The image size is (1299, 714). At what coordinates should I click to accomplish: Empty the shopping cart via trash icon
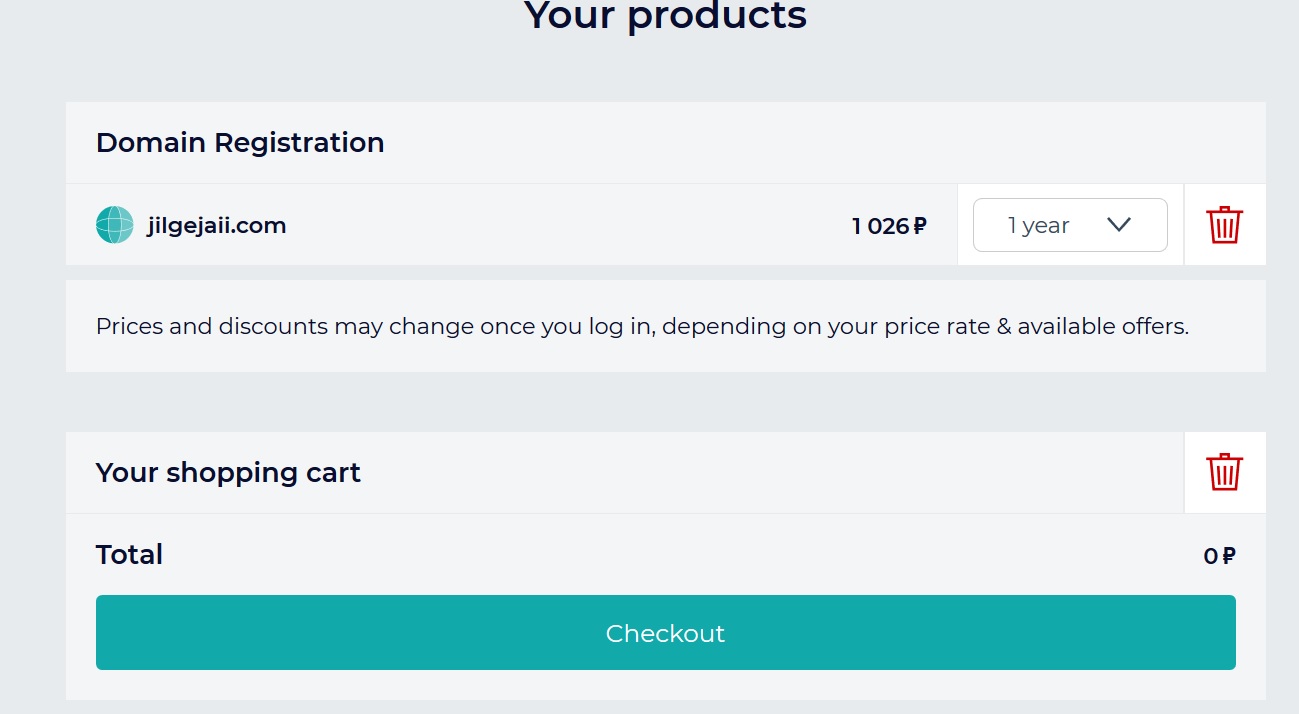tap(1224, 472)
